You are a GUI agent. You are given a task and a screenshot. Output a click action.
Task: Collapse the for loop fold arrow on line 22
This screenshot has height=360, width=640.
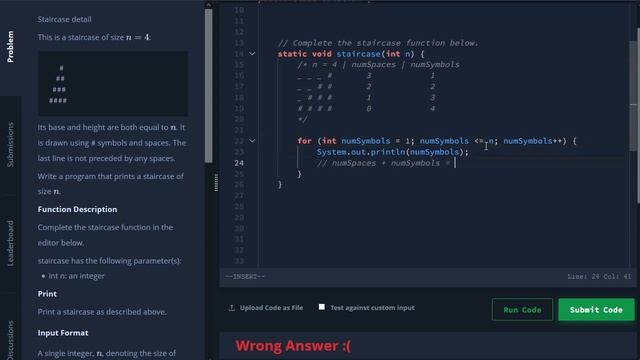click(x=252, y=141)
